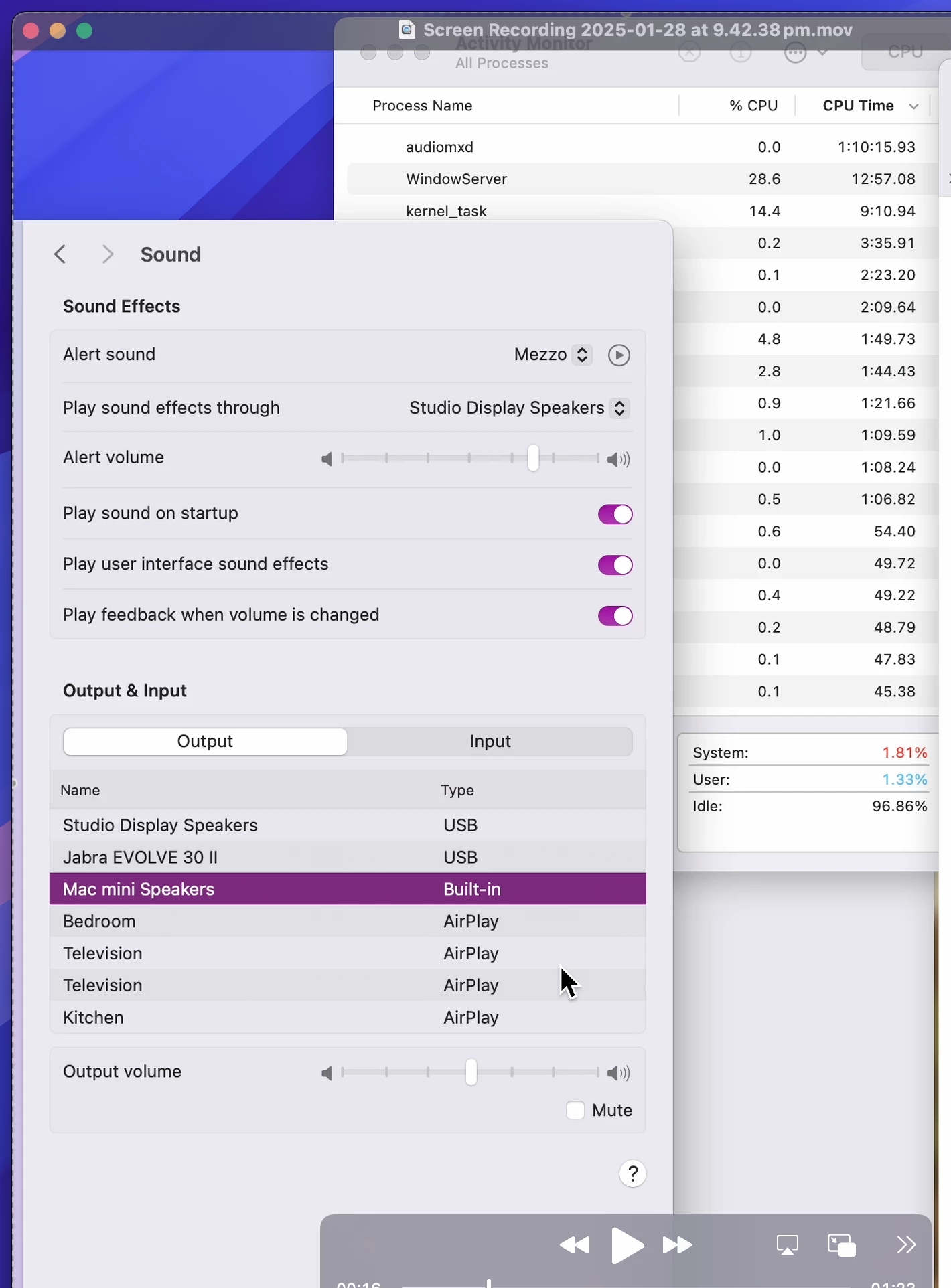The height and width of the screenshot is (1288, 951).
Task: Select Studio Display Speakers output device
Action: (x=348, y=825)
